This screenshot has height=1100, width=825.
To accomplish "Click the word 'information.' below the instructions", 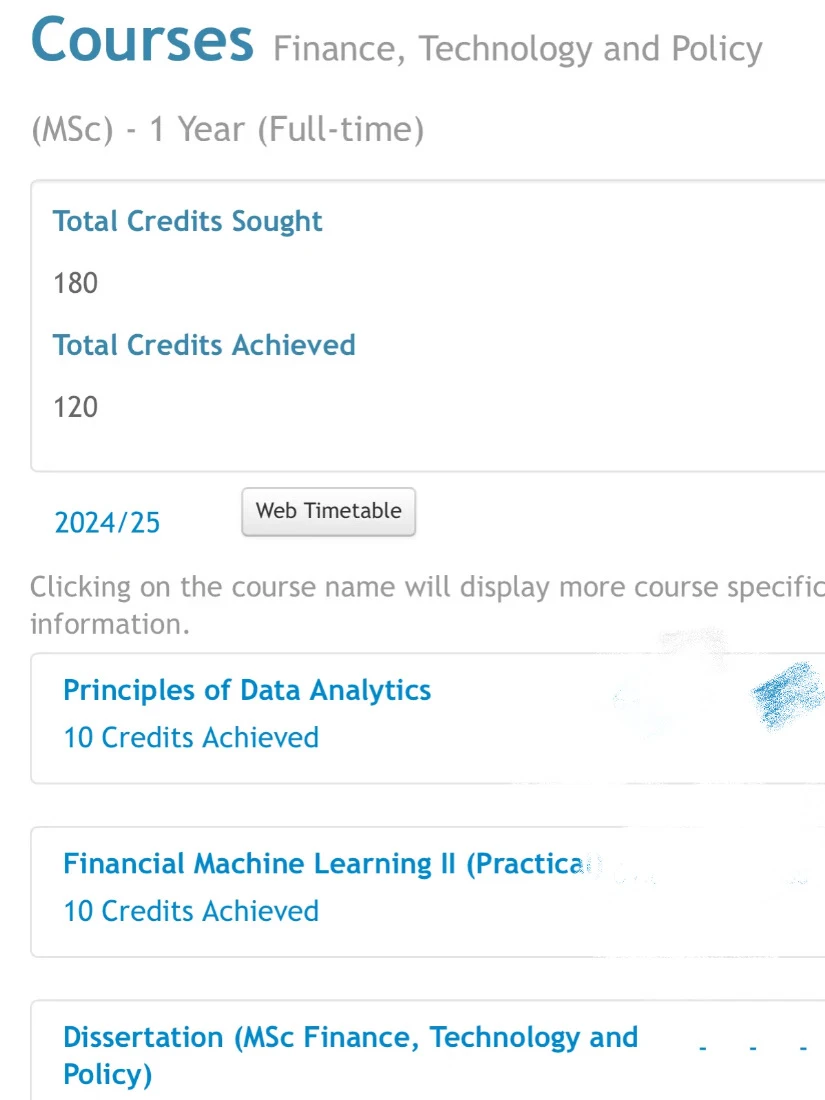I will coord(110,624).
